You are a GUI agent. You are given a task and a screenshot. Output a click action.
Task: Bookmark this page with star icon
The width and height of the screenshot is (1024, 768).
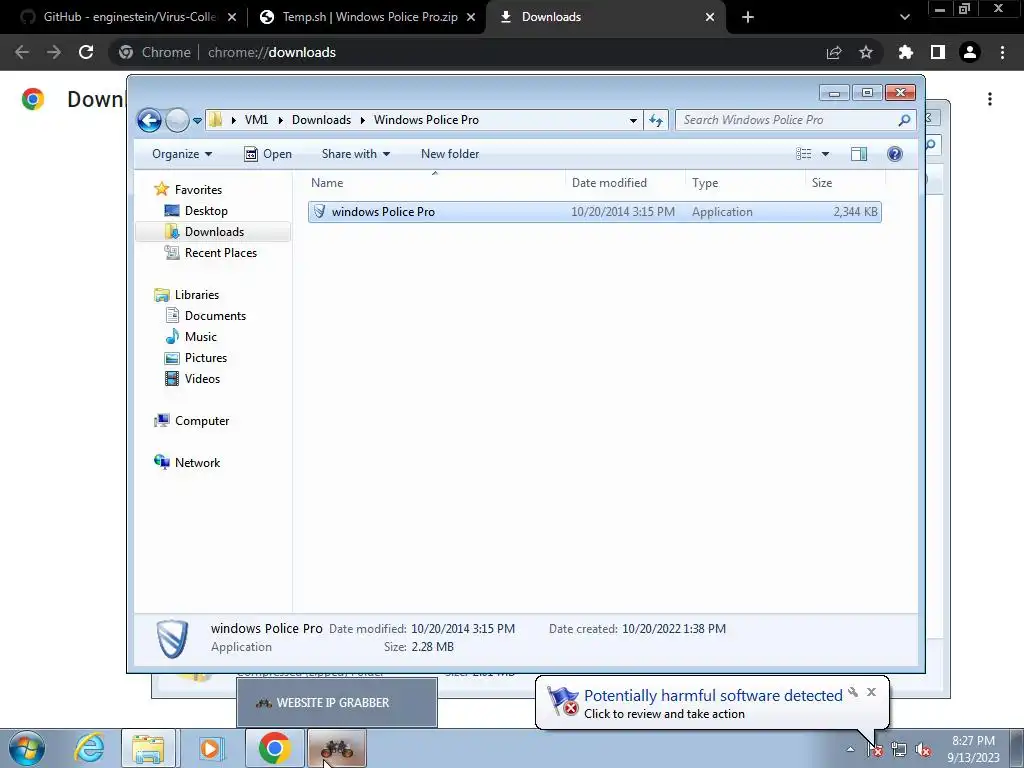[x=866, y=52]
